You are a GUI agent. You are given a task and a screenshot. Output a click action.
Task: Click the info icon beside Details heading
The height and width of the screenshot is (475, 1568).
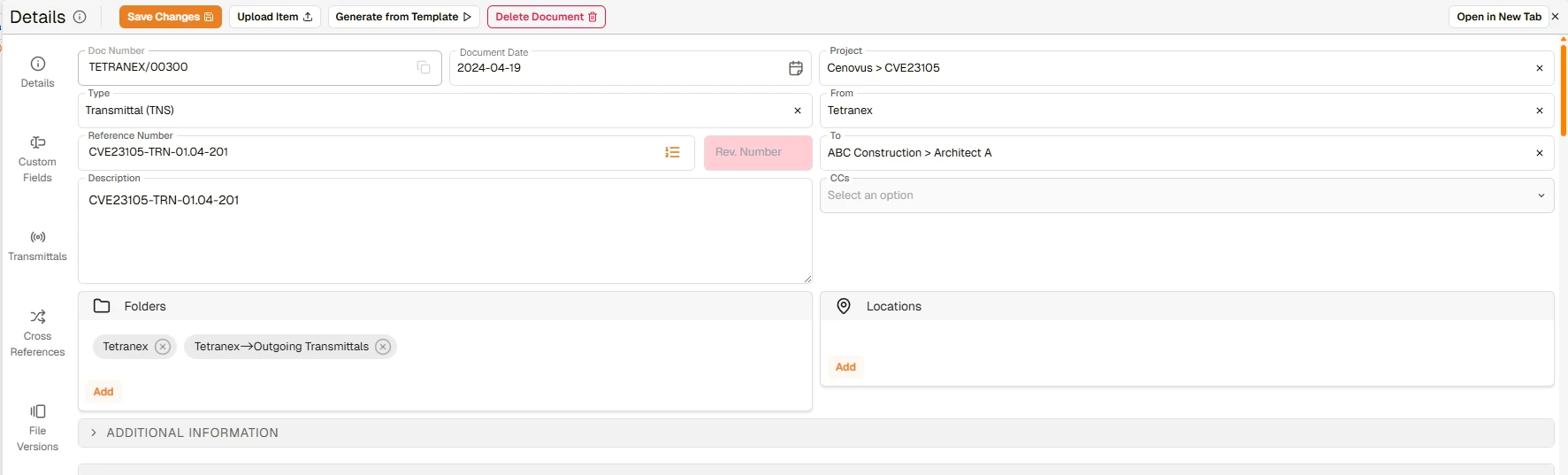80,17
